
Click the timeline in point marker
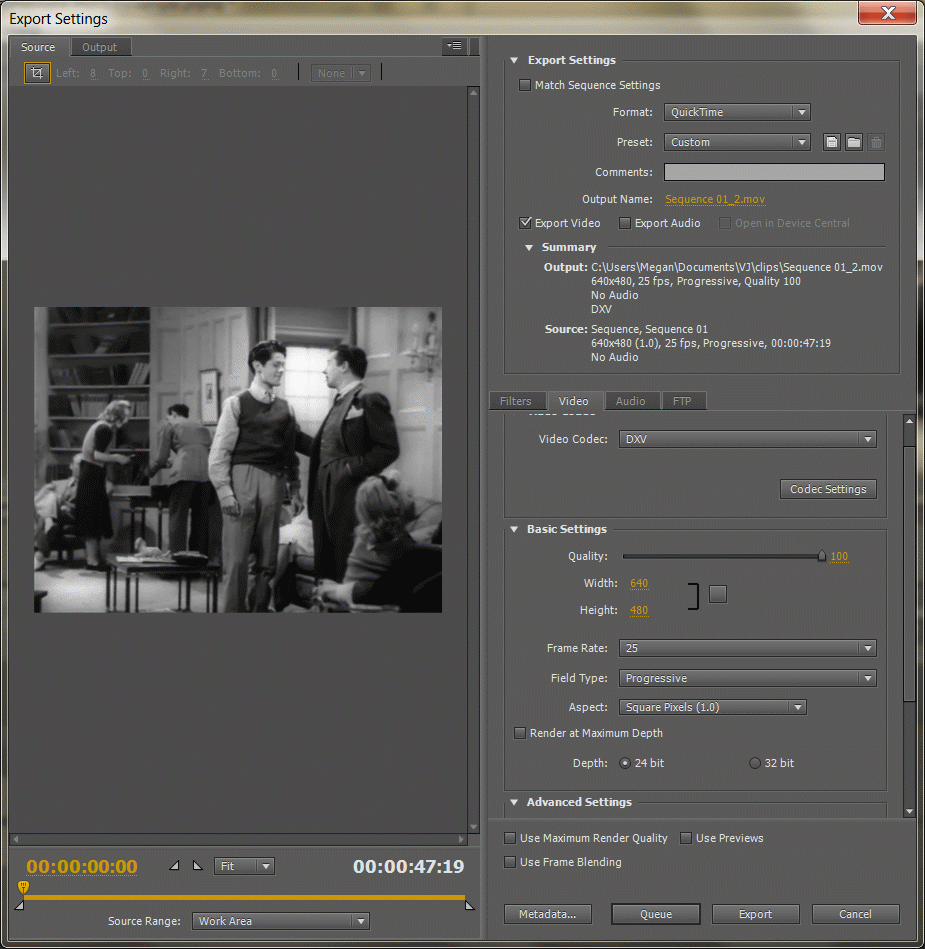tap(19, 905)
